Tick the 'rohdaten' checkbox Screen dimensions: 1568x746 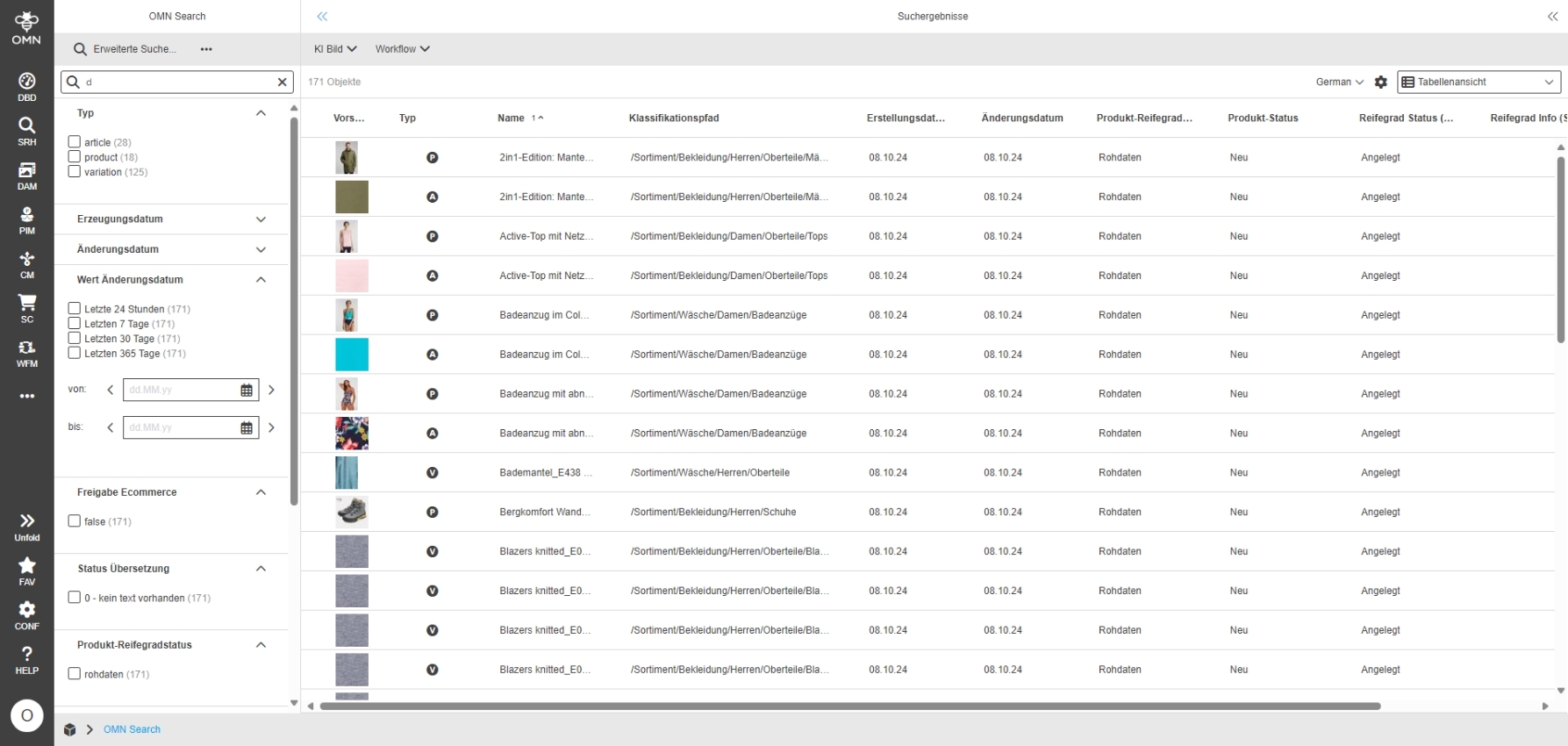[75, 674]
